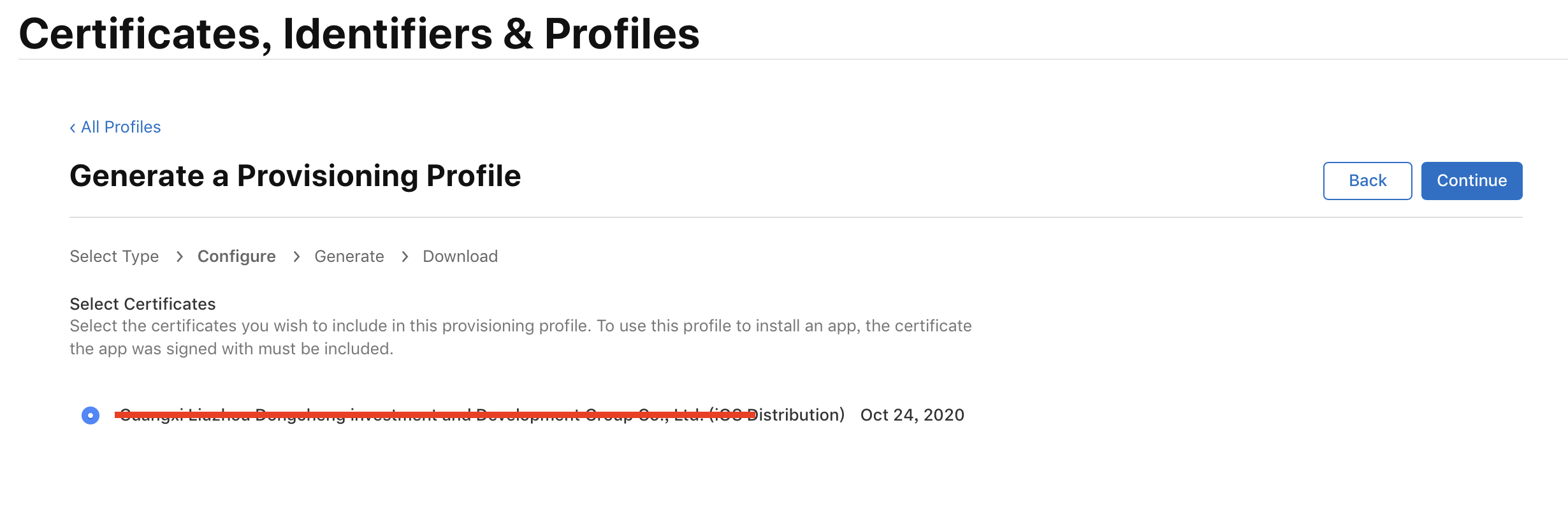Select the iOS Distribution certificate radio button
The height and width of the screenshot is (520, 1568).
(91, 415)
